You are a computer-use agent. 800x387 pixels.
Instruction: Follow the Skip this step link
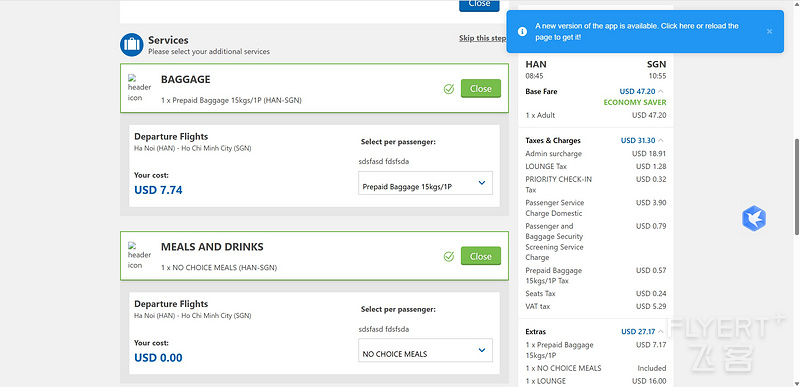coord(483,38)
